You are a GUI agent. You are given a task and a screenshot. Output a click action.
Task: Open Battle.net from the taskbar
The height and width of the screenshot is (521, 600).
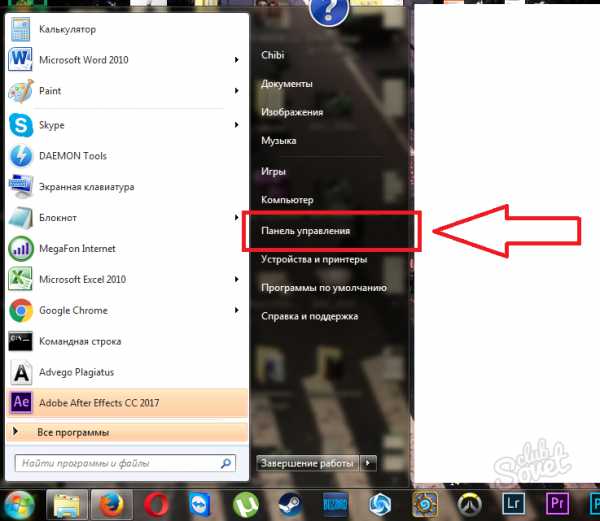(x=335, y=505)
